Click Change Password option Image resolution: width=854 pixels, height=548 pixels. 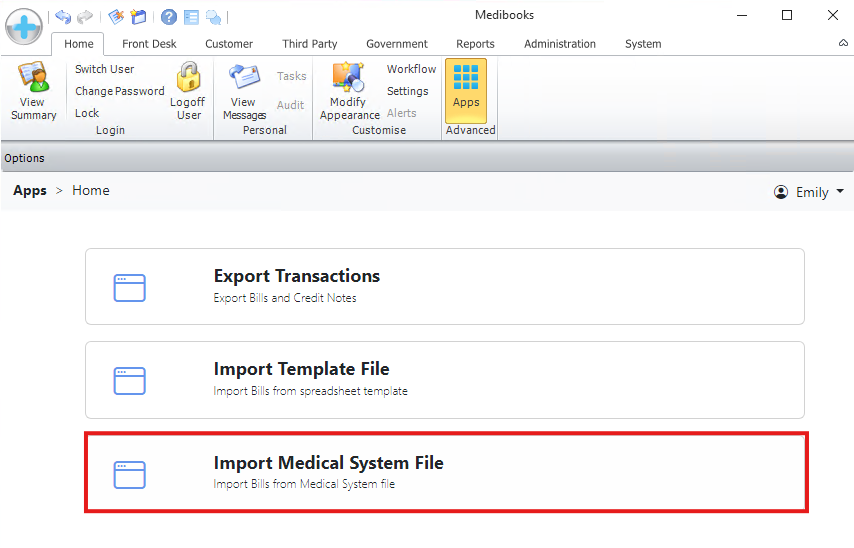tap(119, 91)
